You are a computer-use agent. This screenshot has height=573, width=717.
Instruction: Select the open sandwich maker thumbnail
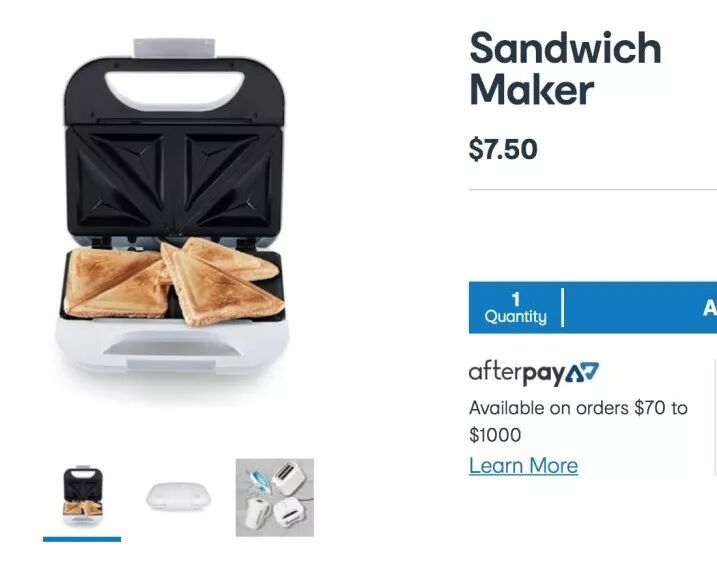click(x=82, y=496)
